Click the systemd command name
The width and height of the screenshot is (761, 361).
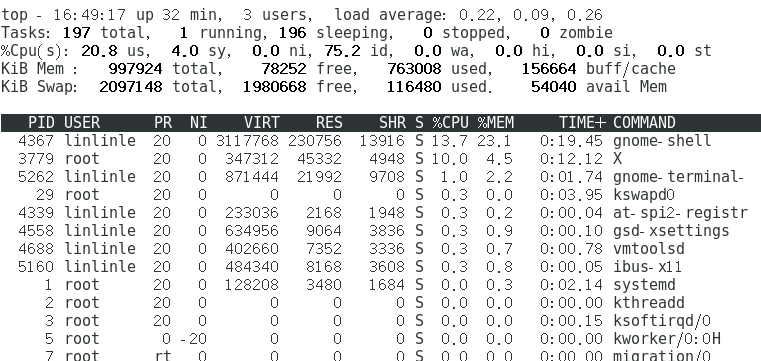644,284
